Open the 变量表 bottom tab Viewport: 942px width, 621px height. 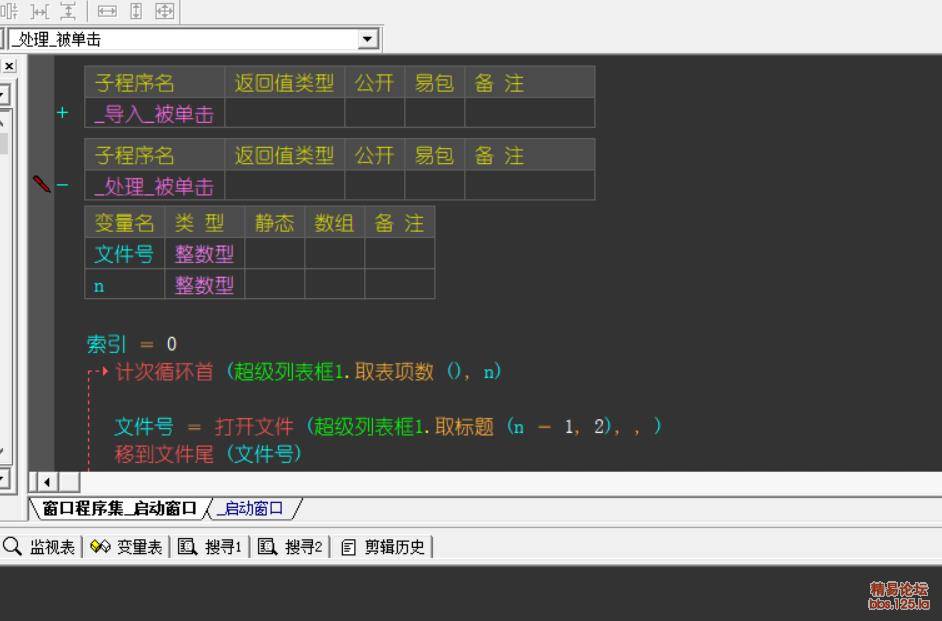pyautogui.click(x=127, y=547)
